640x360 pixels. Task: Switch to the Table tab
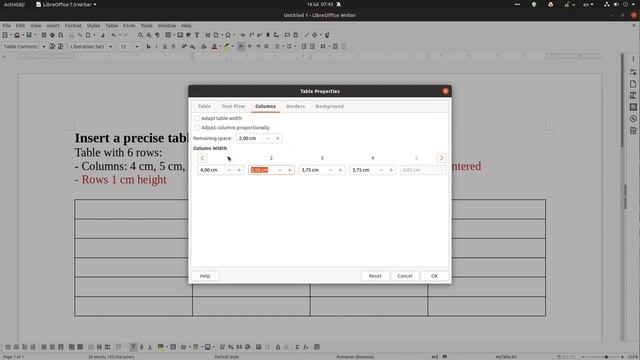click(x=204, y=106)
